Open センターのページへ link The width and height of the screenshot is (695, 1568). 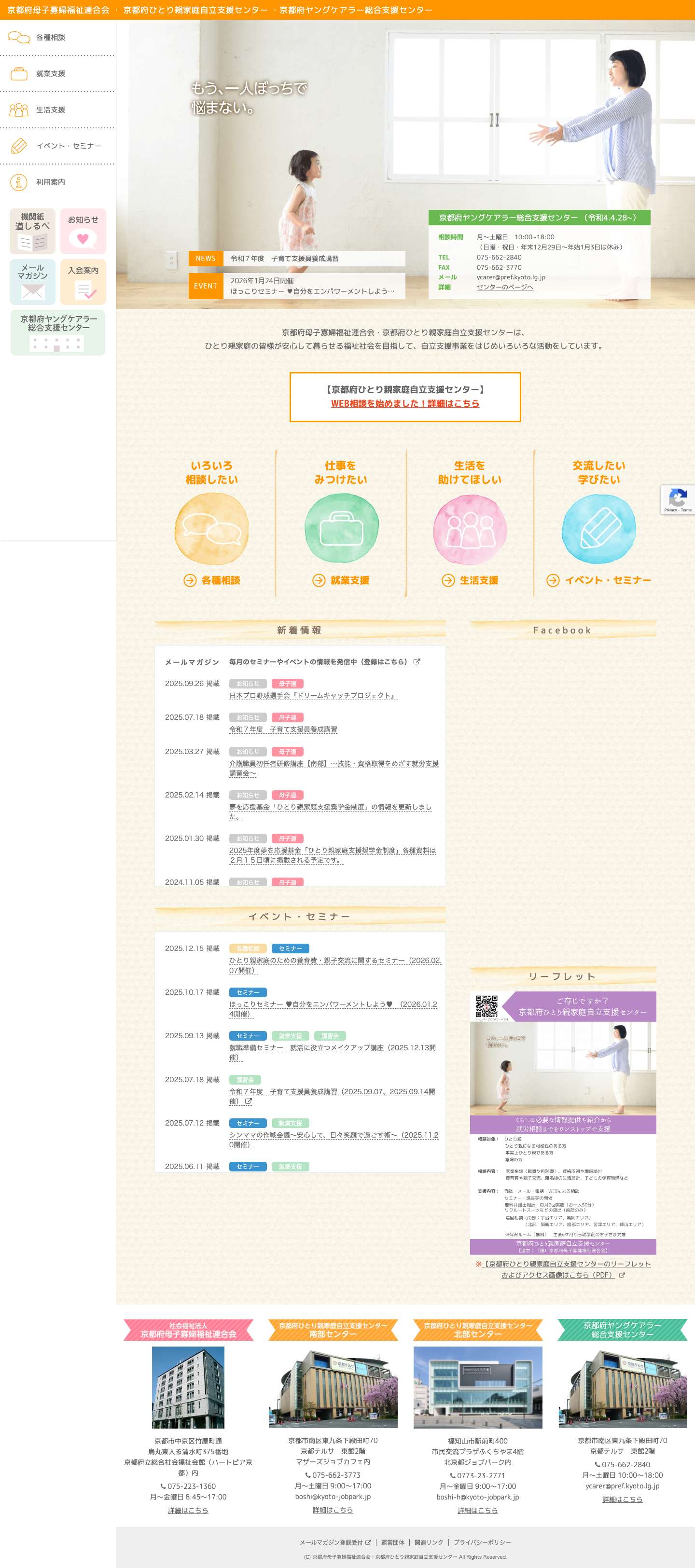click(504, 287)
